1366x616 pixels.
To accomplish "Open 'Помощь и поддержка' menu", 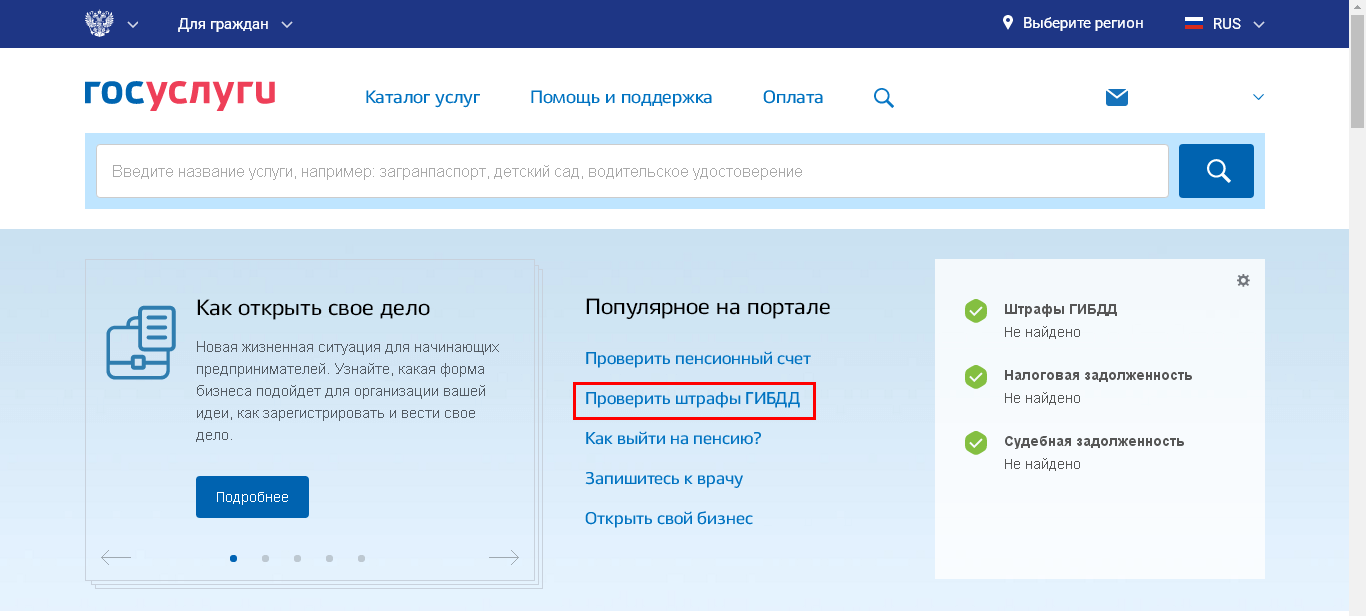I will (621, 97).
